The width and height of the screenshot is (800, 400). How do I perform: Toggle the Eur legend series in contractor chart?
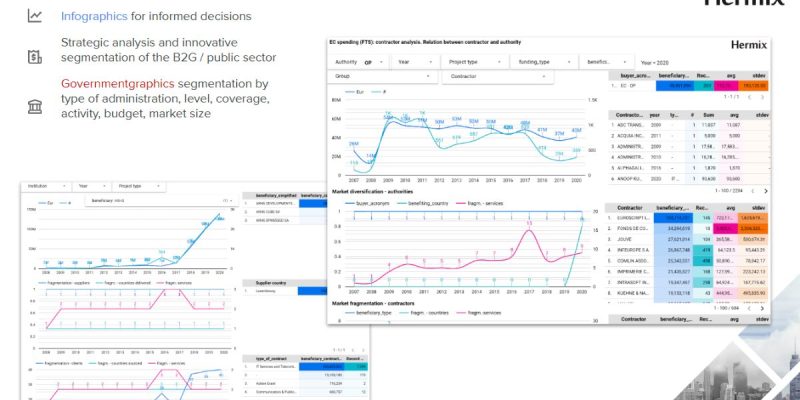[x=355, y=92]
